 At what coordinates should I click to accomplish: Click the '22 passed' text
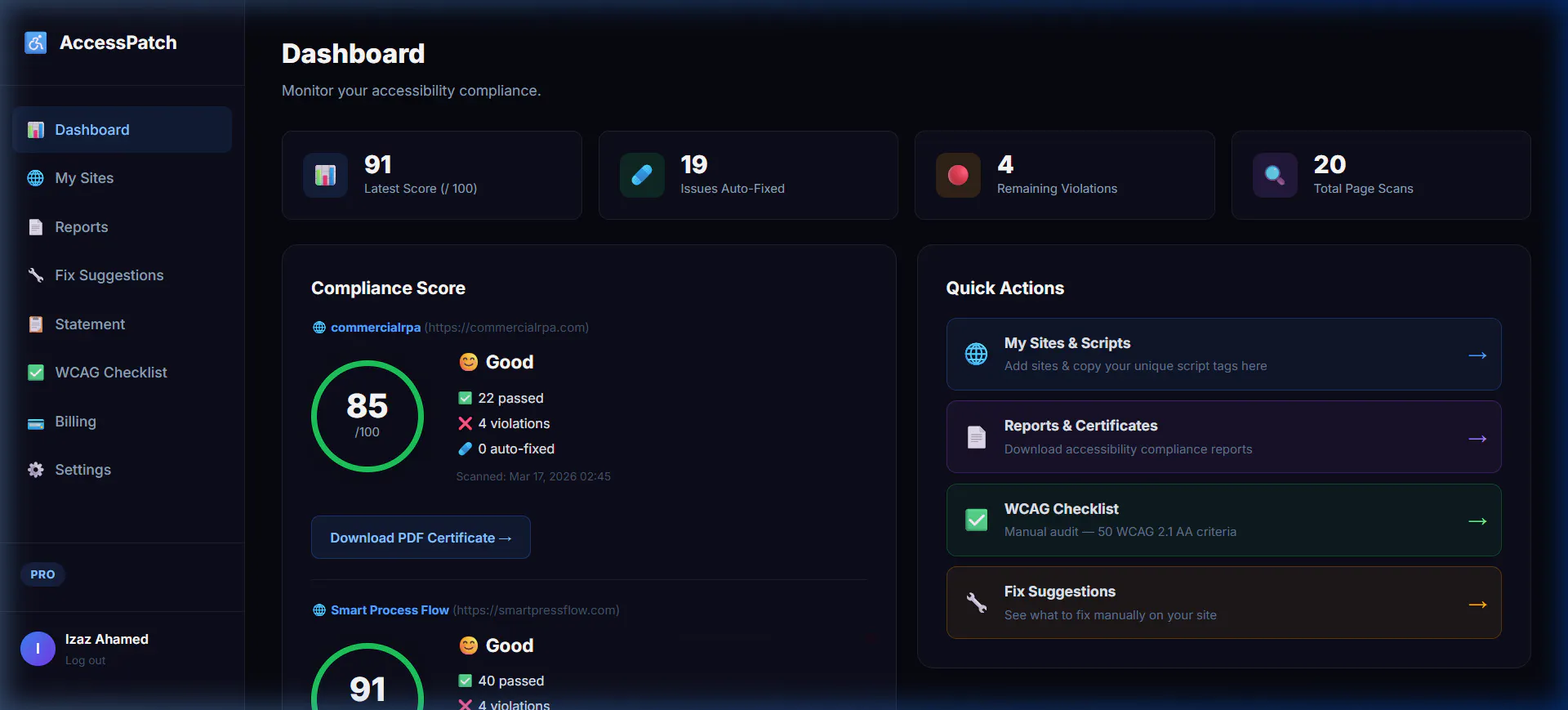tap(510, 398)
